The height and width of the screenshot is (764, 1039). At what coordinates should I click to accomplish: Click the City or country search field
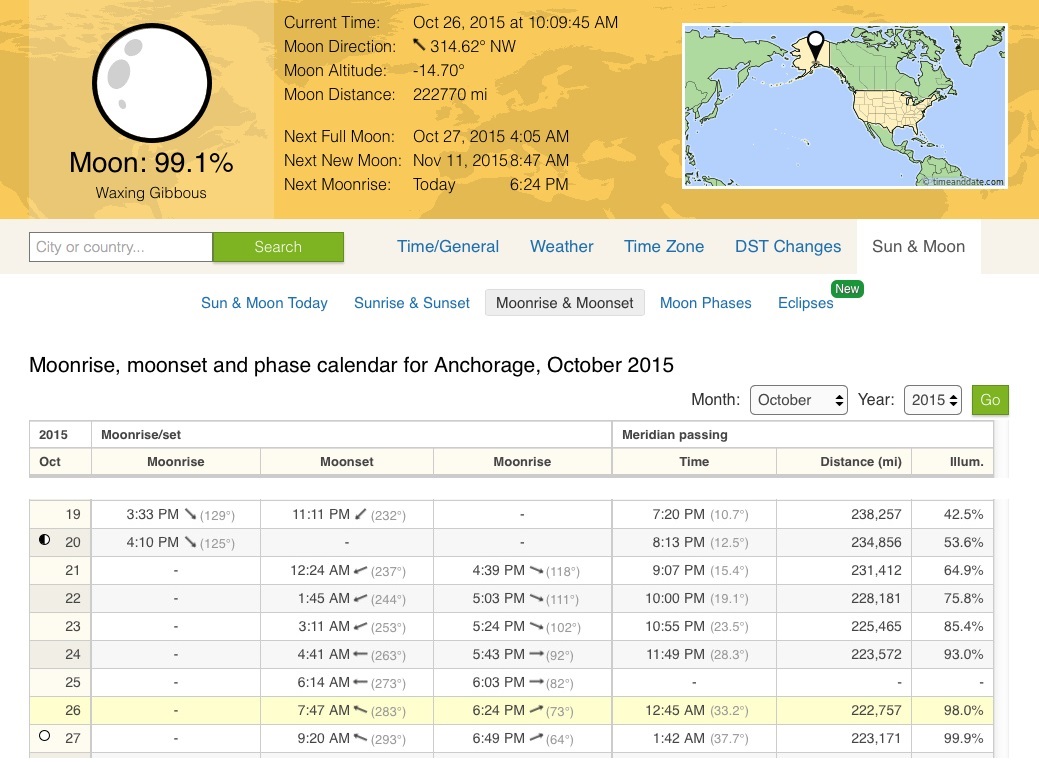121,247
